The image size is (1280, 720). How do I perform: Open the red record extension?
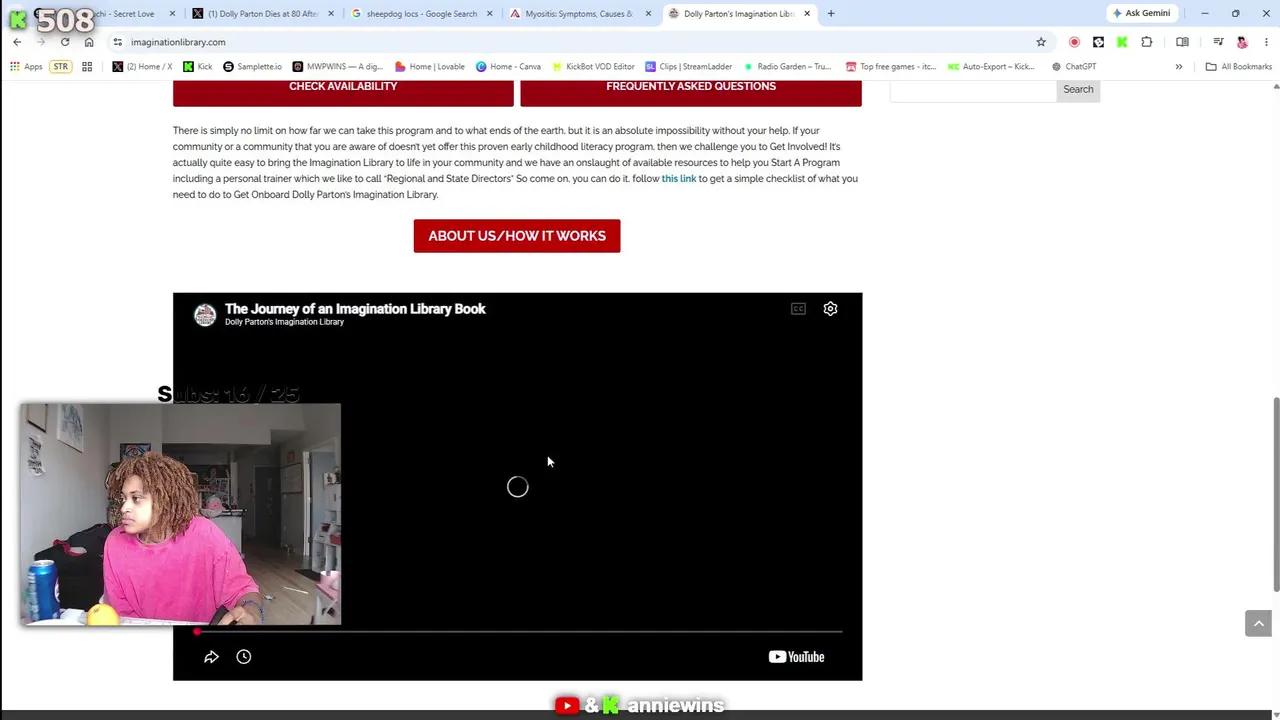point(1074,42)
